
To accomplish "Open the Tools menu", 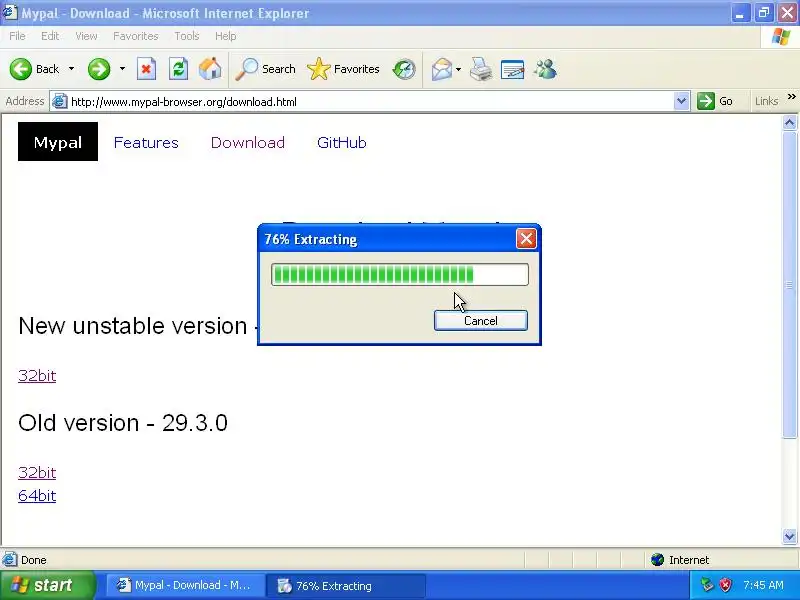I will tap(187, 36).
